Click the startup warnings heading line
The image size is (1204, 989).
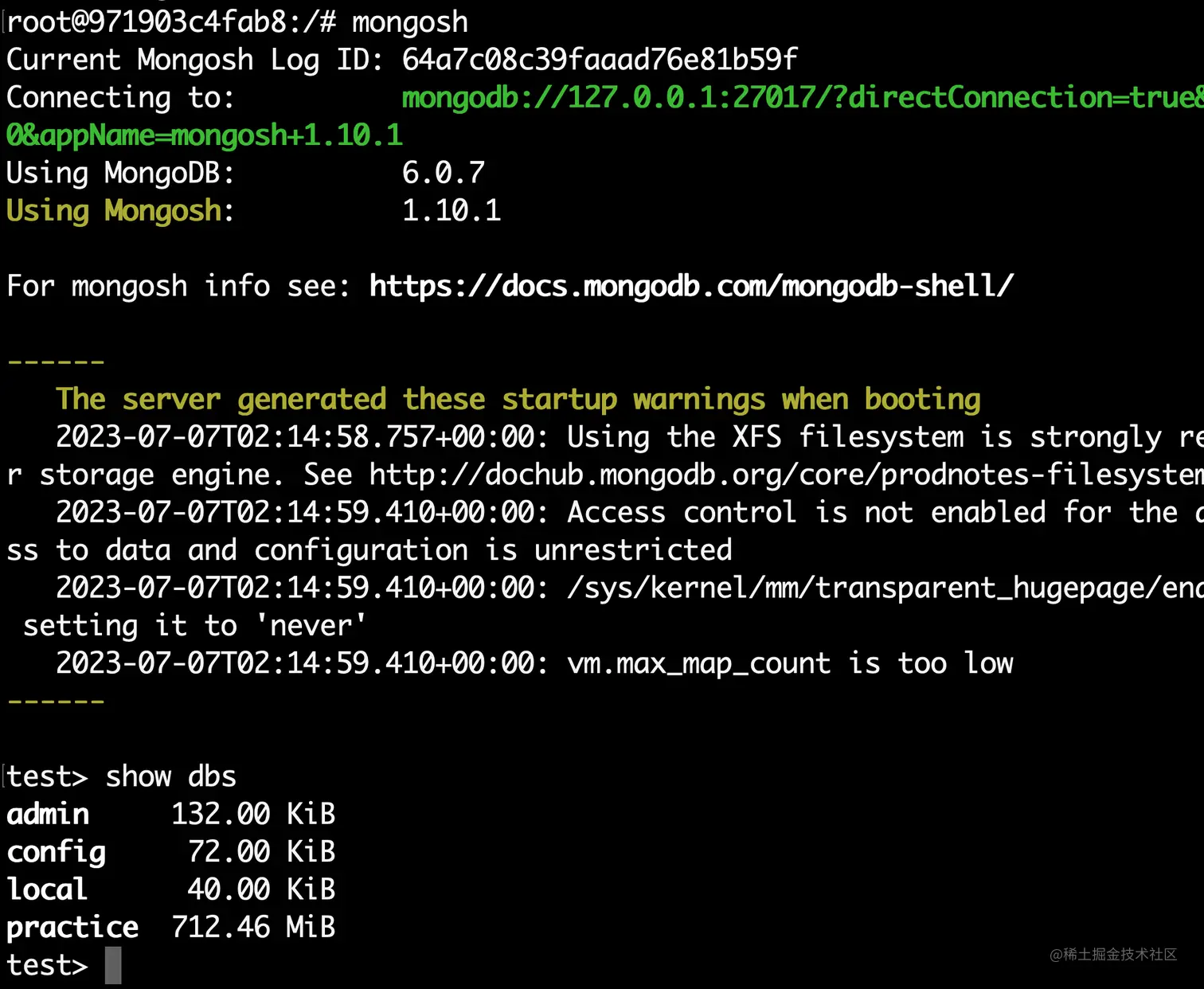pos(518,400)
